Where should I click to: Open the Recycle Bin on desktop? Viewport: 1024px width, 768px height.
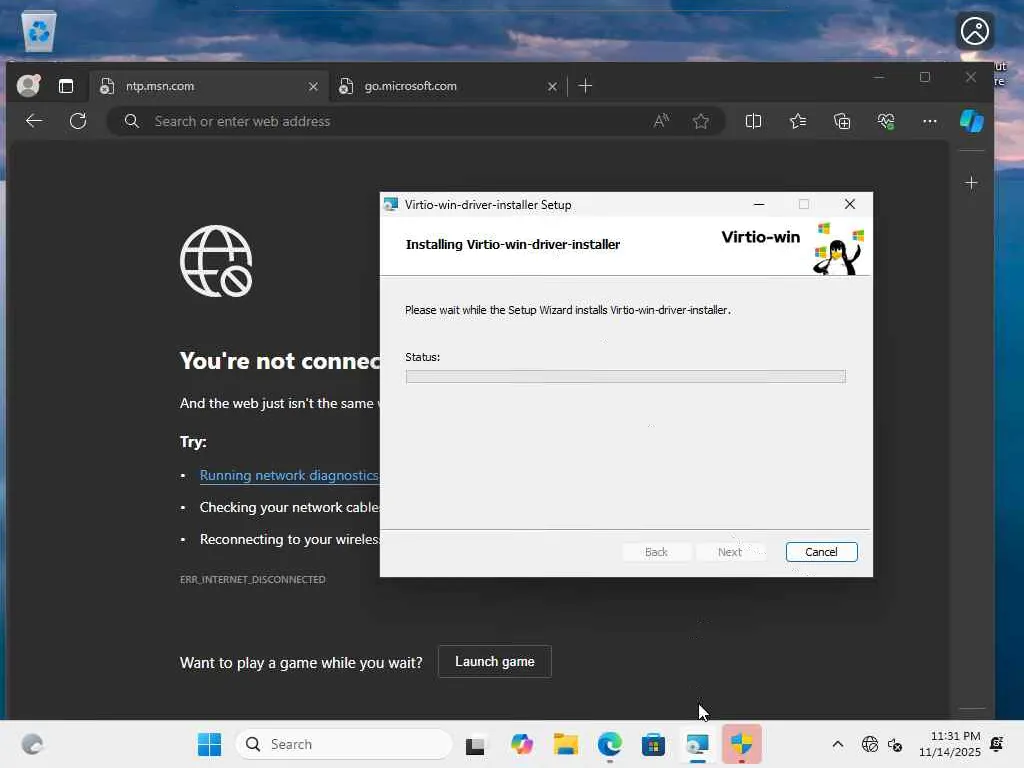pyautogui.click(x=39, y=31)
